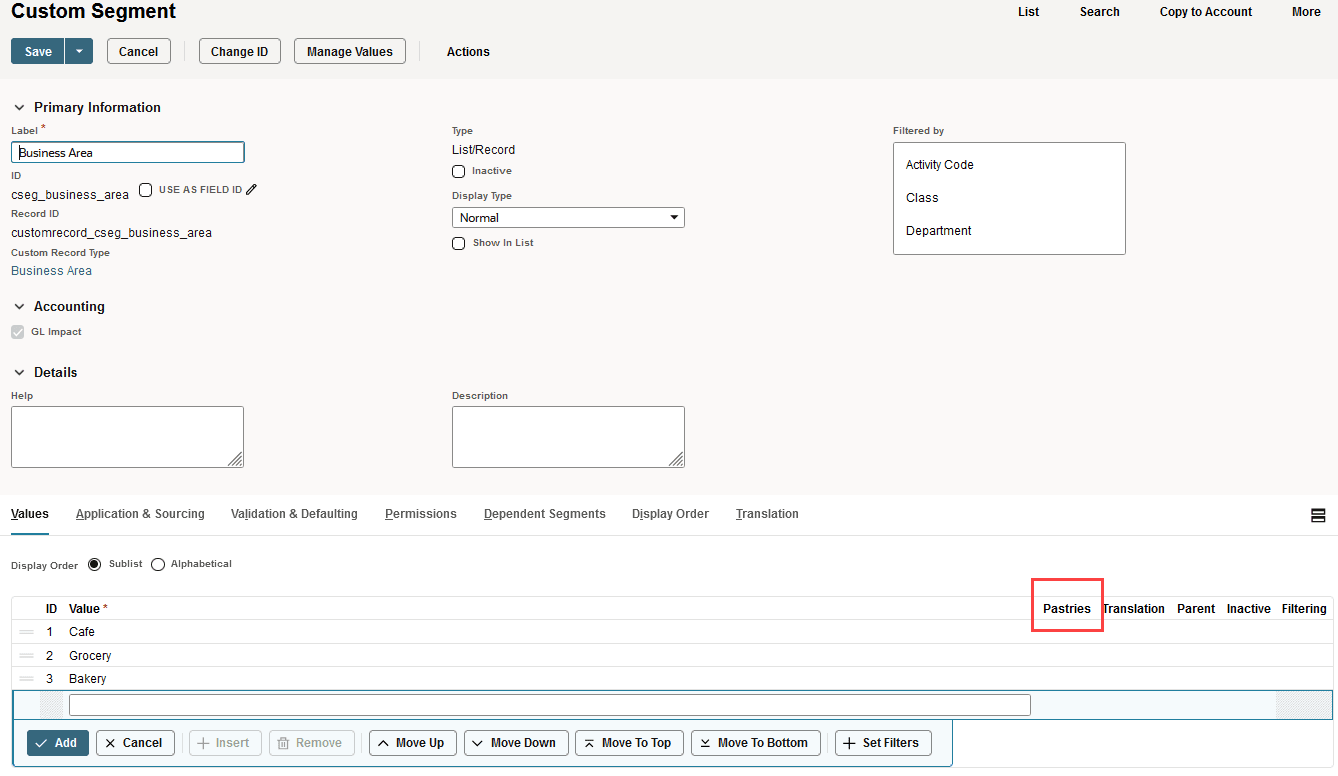
Task: Click the Move Down button
Action: click(516, 743)
